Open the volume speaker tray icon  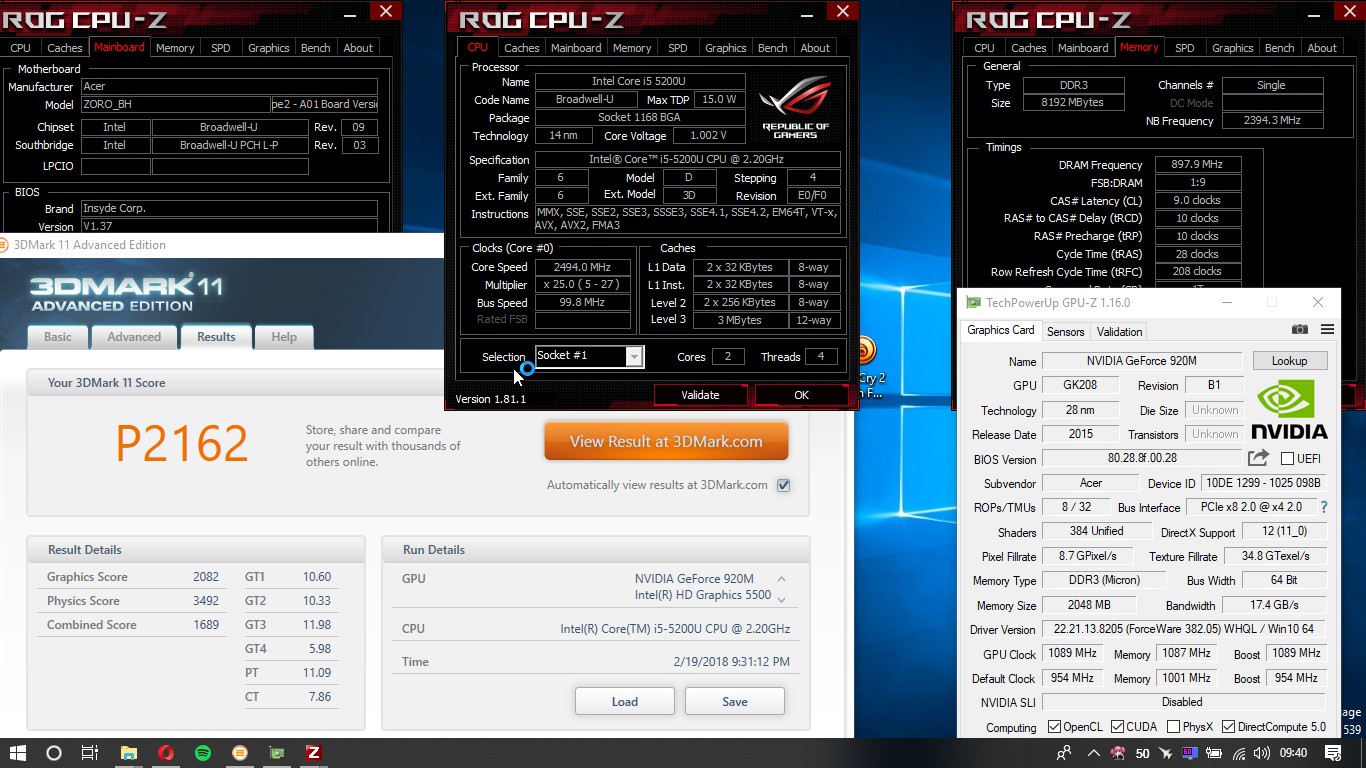pos(1262,753)
